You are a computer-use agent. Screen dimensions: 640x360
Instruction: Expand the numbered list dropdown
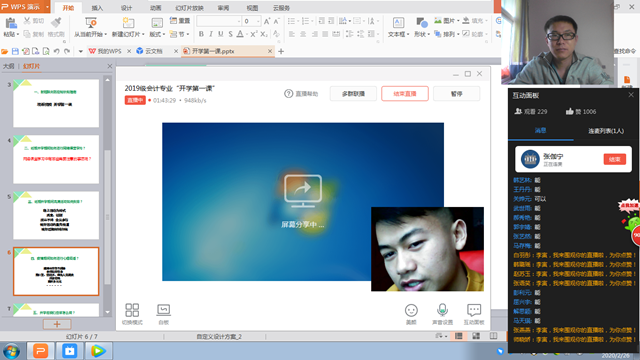[312, 21]
